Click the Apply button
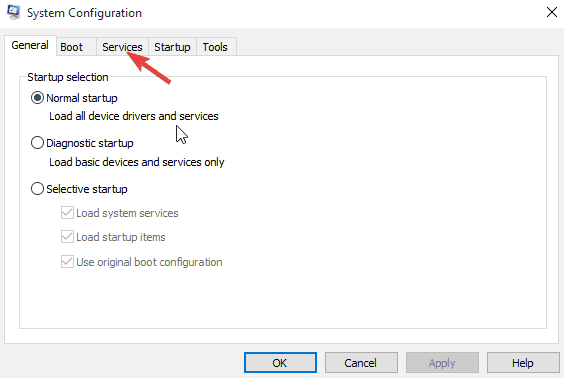 tap(442, 363)
